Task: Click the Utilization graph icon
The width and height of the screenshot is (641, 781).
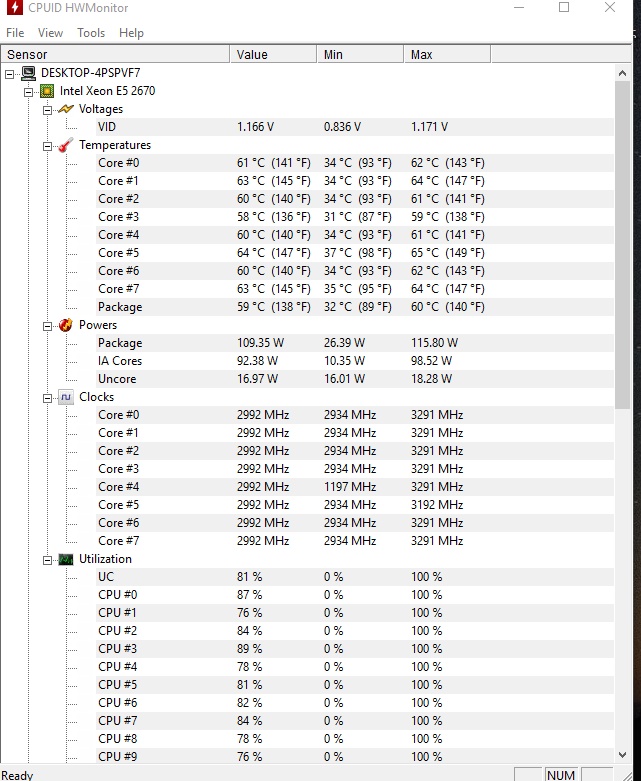Action: 66,559
